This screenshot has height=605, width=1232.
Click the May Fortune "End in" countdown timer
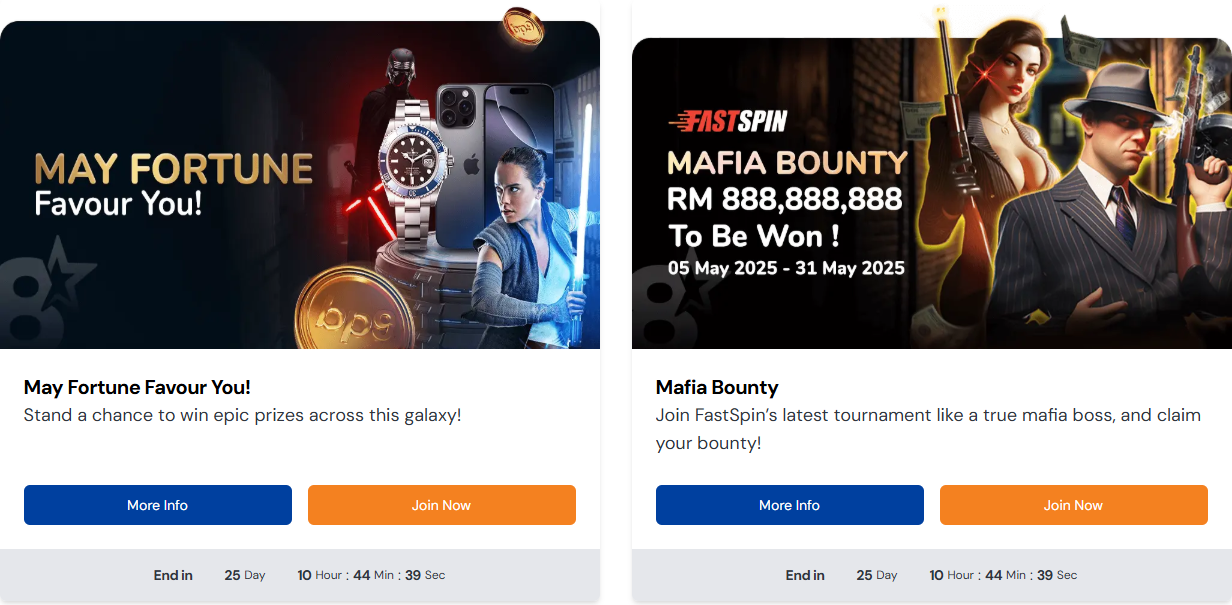click(299, 575)
